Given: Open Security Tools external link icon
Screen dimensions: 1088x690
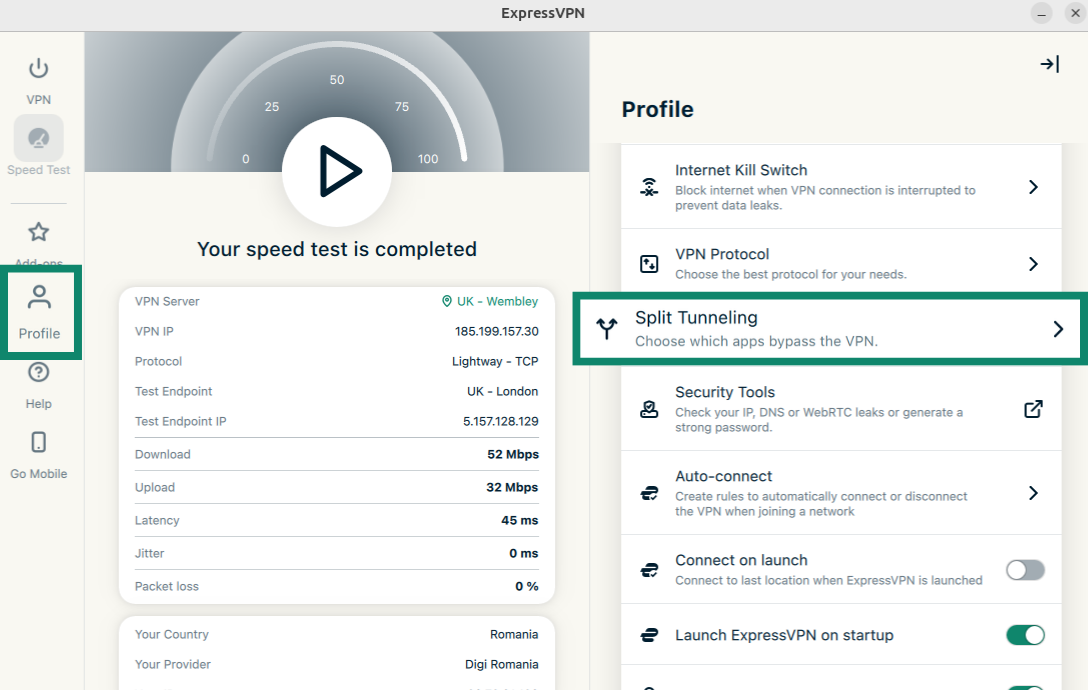Looking at the screenshot, I should point(1033,409).
